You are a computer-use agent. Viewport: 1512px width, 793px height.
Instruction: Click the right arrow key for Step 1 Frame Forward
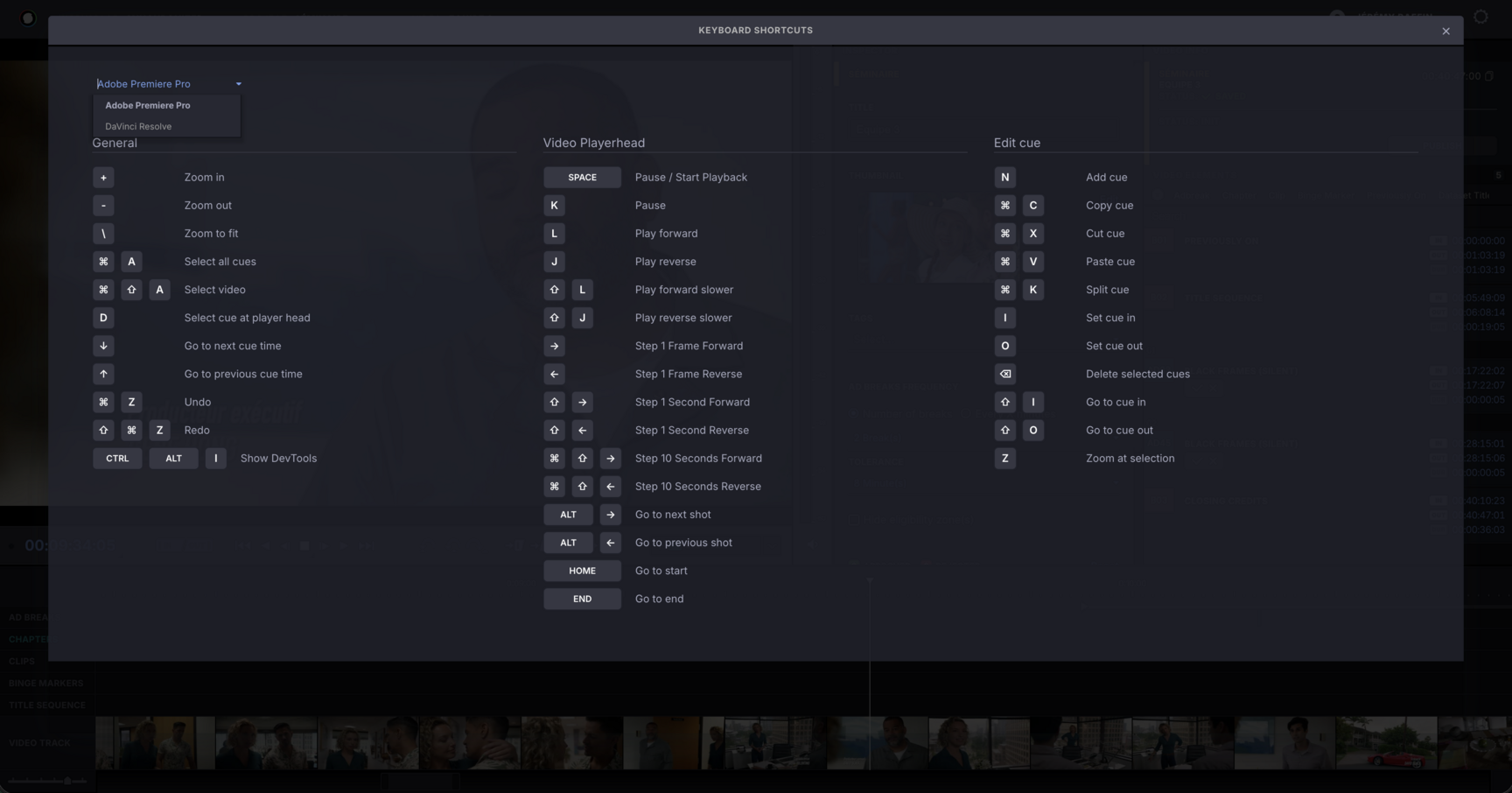(554, 346)
